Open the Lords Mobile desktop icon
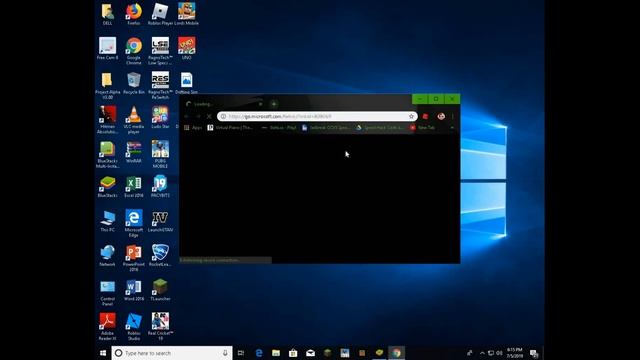This screenshot has width=640, height=360. 187,14
